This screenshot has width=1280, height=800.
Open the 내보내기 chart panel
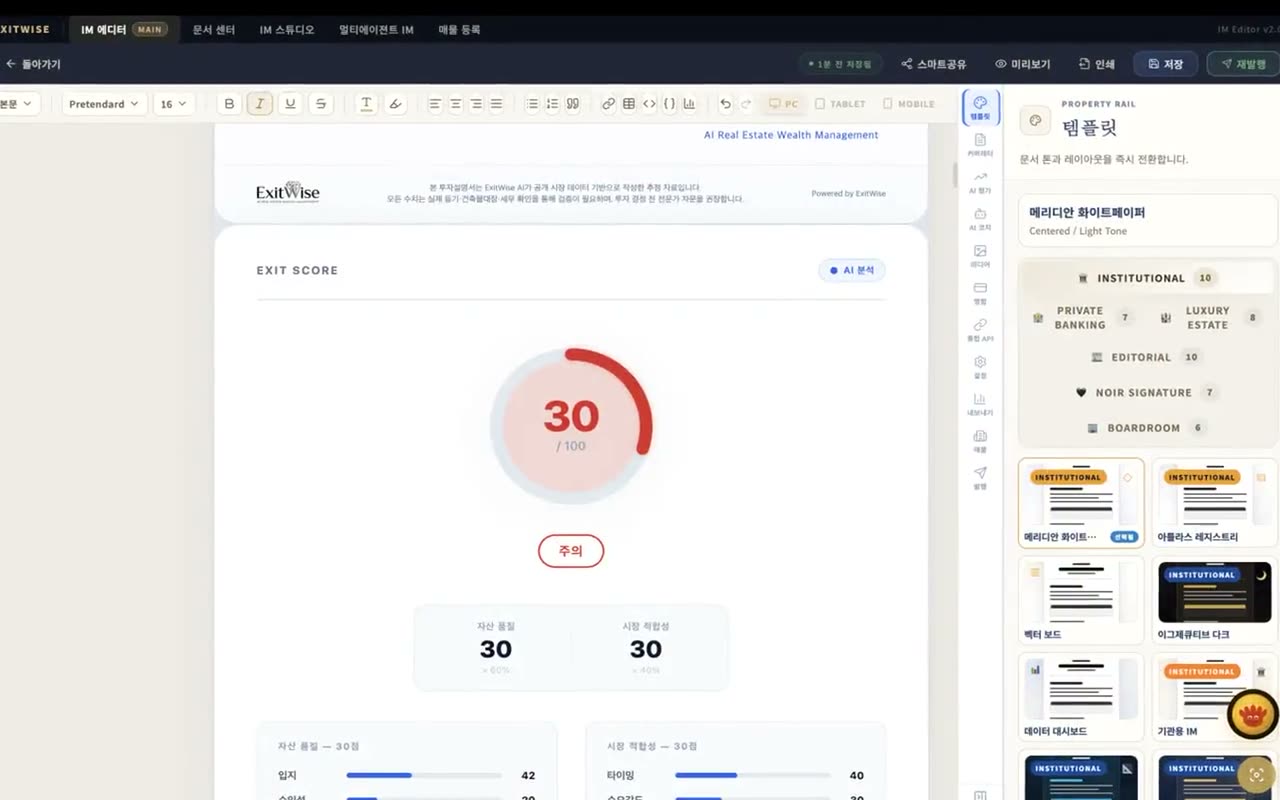pyautogui.click(x=980, y=404)
